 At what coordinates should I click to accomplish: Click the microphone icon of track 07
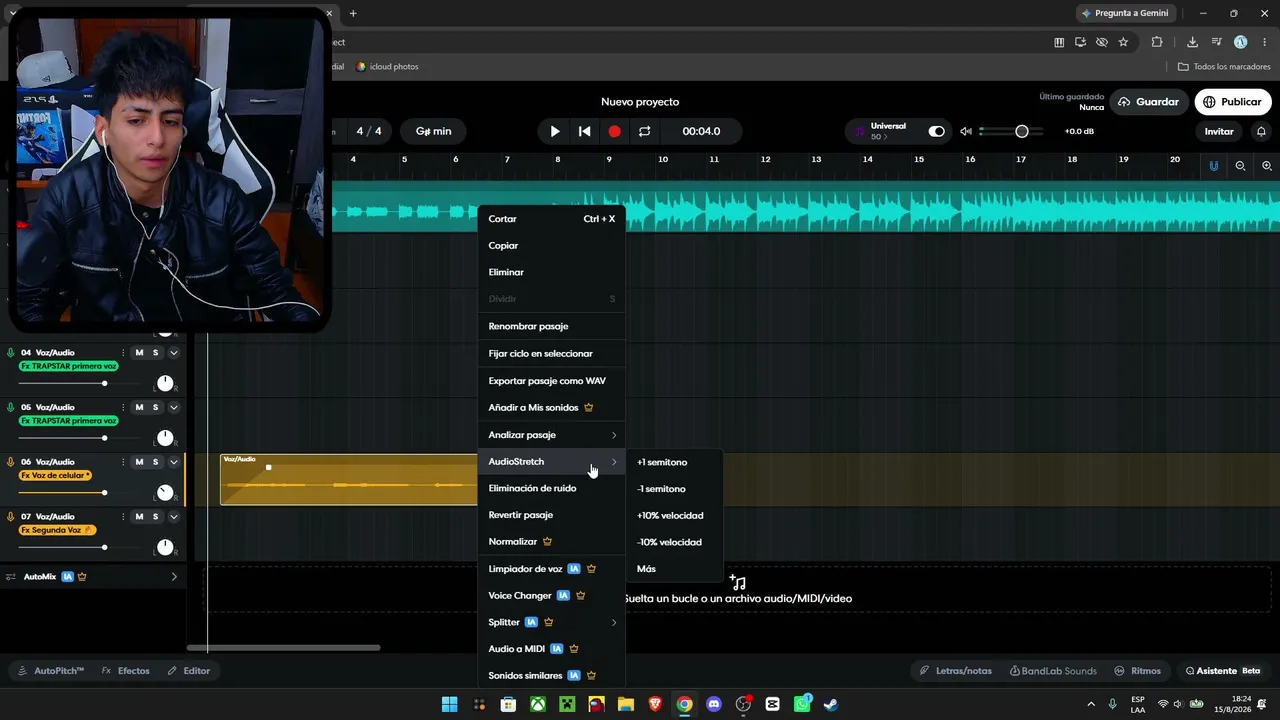tap(11, 517)
